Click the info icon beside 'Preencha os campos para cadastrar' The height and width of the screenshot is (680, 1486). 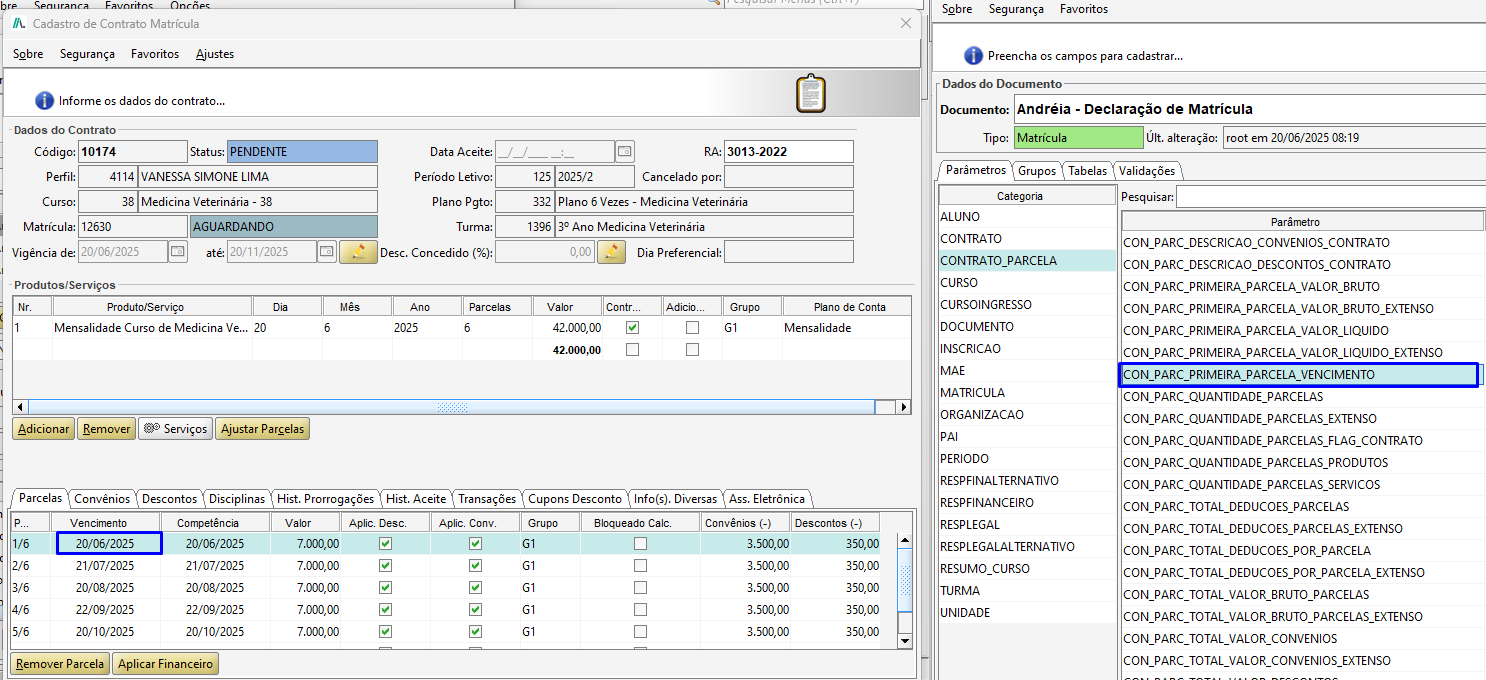point(973,56)
